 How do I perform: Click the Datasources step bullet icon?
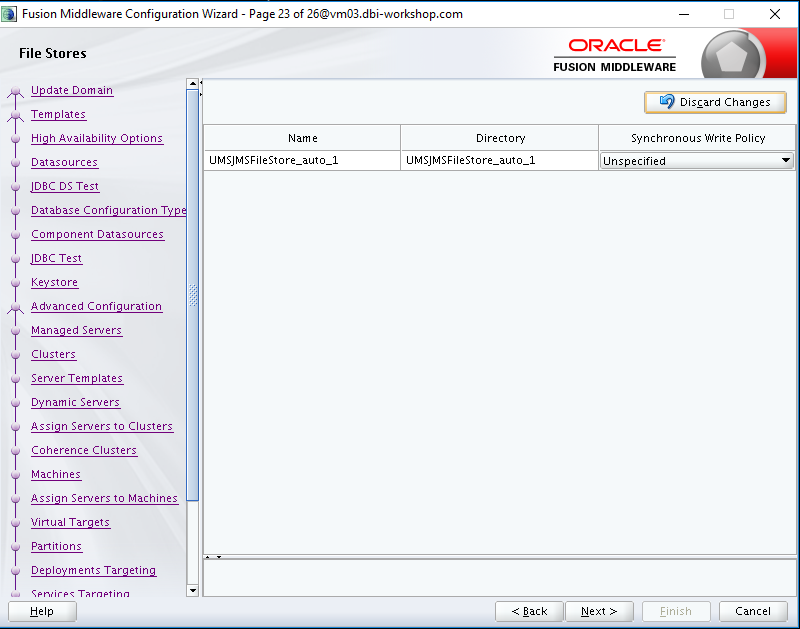point(16,163)
